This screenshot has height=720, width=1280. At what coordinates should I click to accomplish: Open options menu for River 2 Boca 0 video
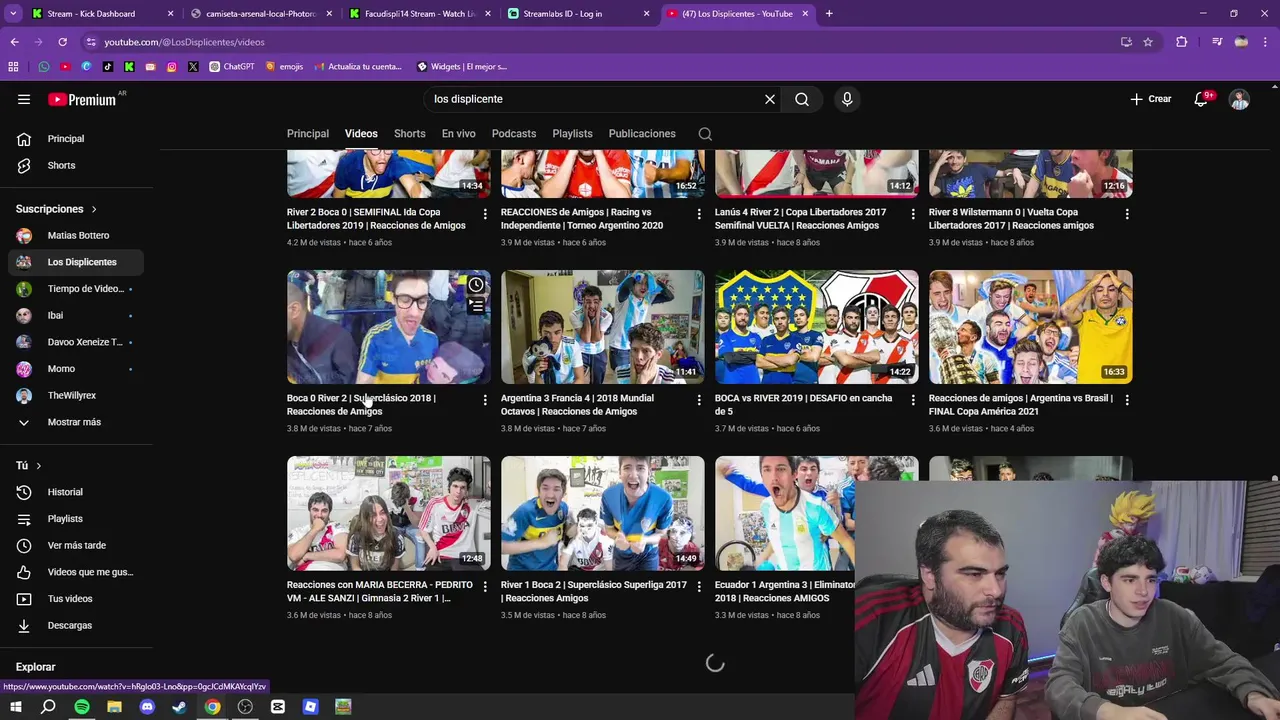pos(485,214)
